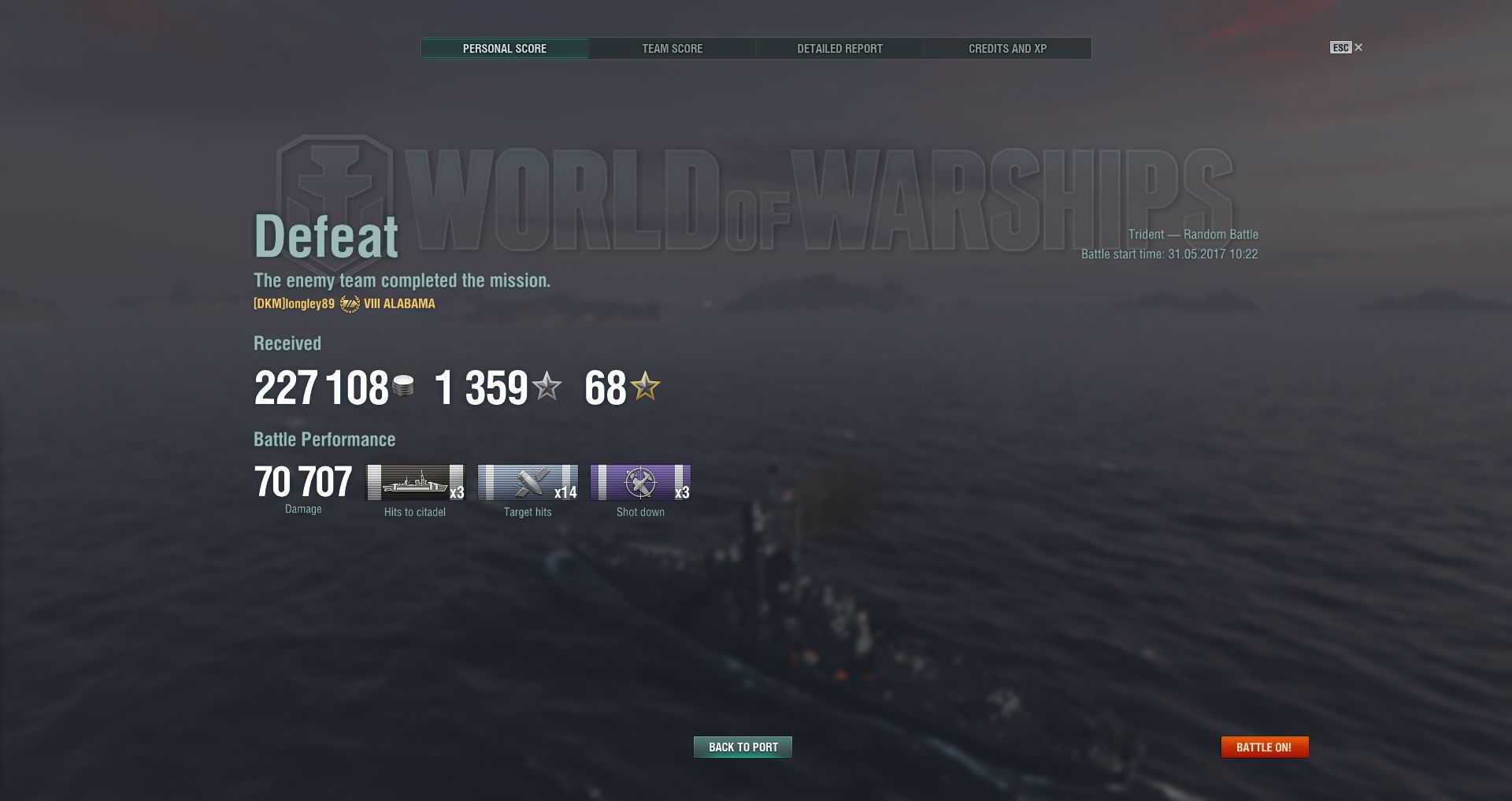The height and width of the screenshot is (801, 1512).
Task: Click the Shot down ribbon icon
Action: pyautogui.click(x=640, y=482)
